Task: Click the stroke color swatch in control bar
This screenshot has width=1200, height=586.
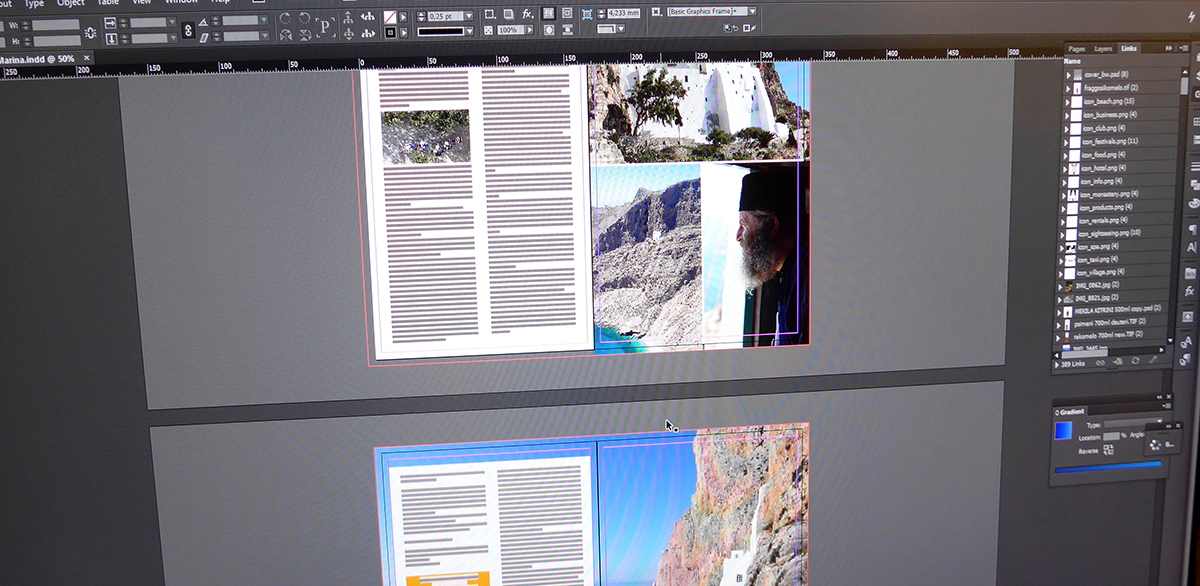Action: [x=392, y=33]
